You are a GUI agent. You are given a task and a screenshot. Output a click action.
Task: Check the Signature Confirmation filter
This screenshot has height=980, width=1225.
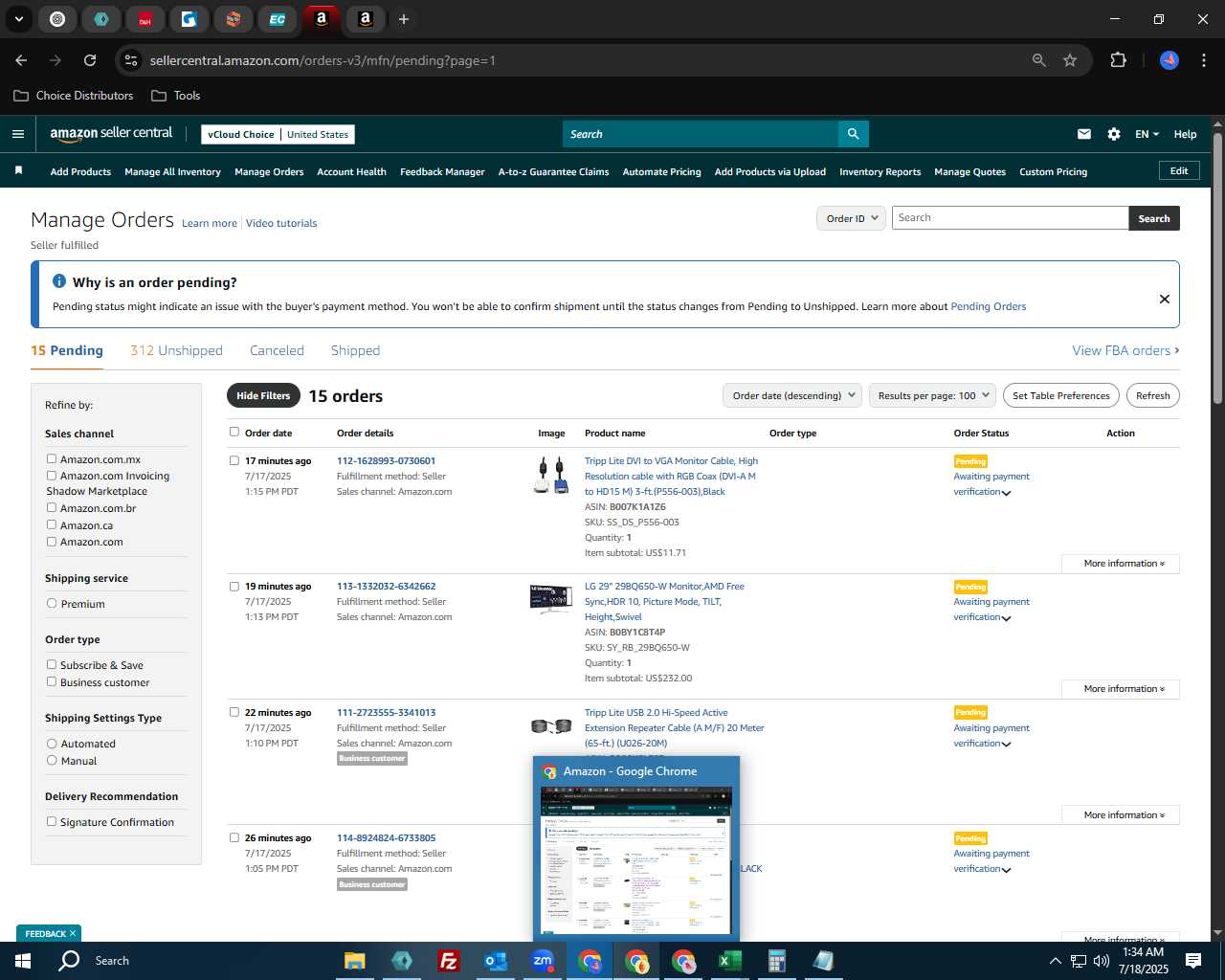(52, 821)
